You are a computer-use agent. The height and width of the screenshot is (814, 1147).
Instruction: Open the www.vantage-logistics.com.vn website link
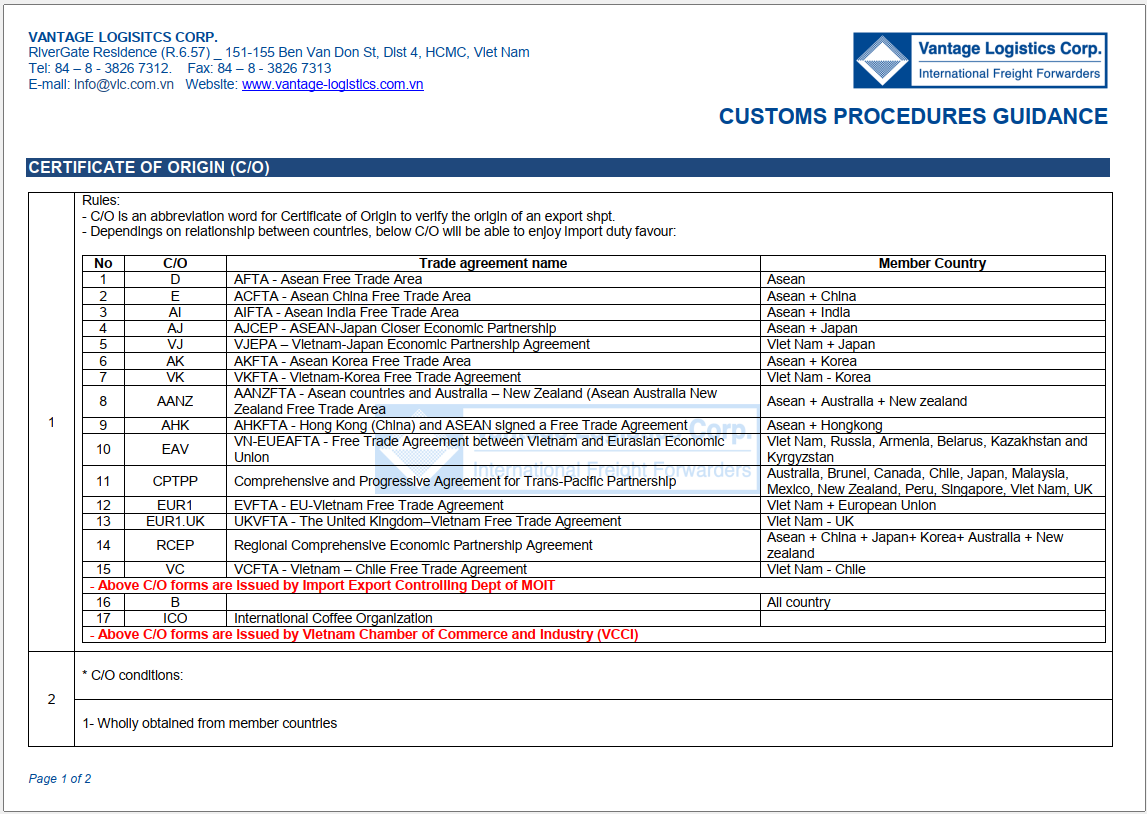(x=332, y=85)
